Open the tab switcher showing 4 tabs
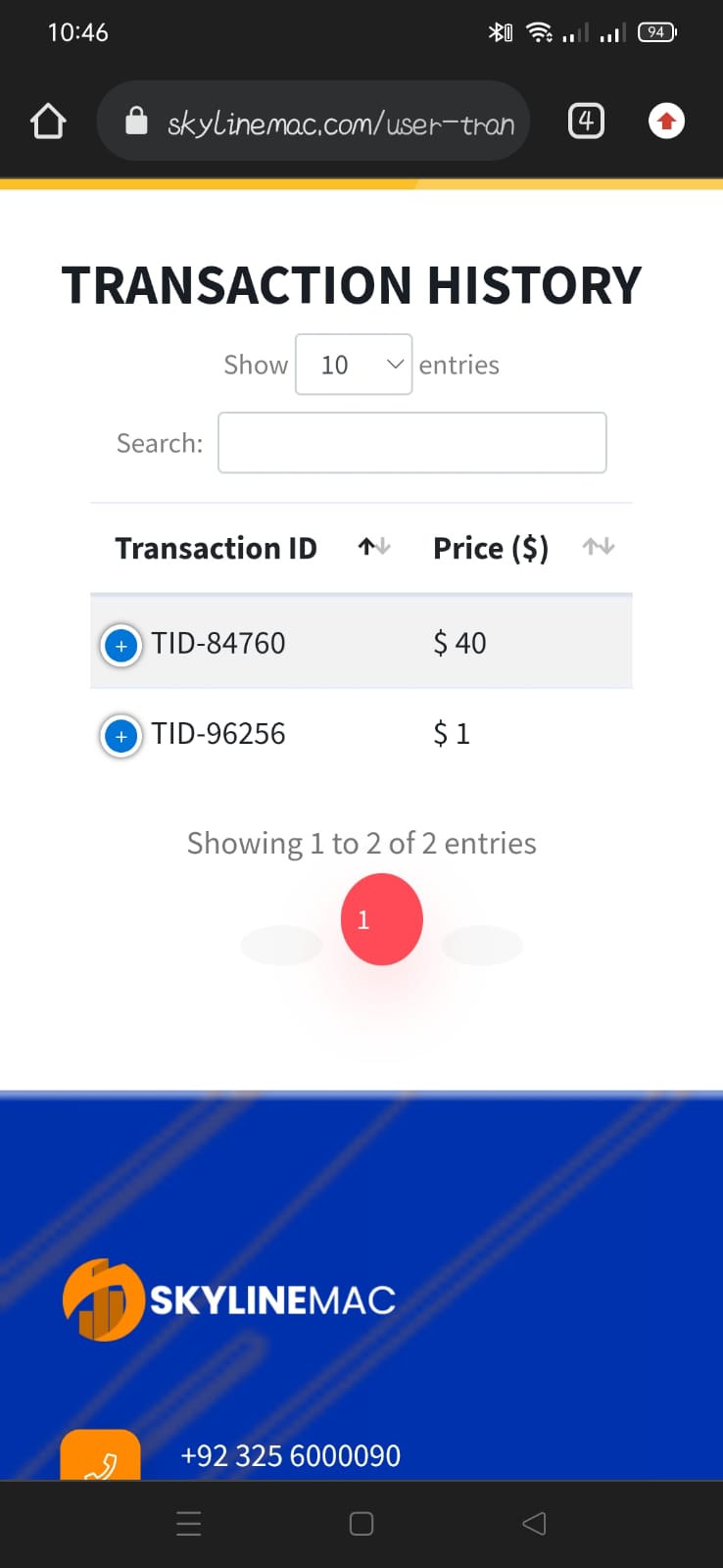 point(586,121)
